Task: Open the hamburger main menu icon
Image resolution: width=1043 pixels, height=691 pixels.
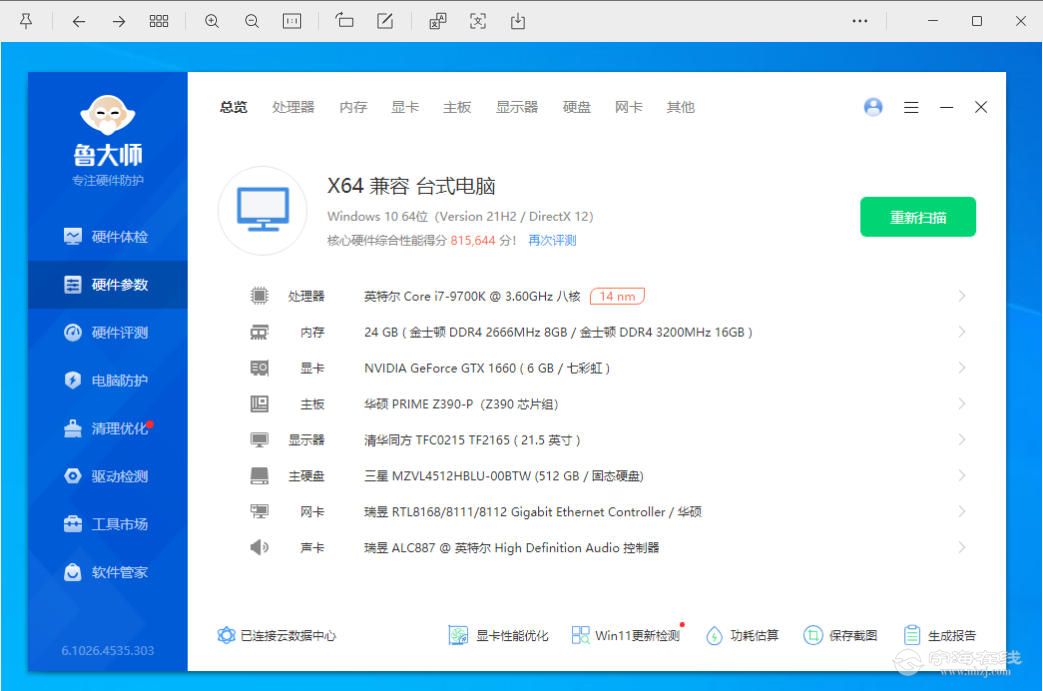Action: click(911, 107)
